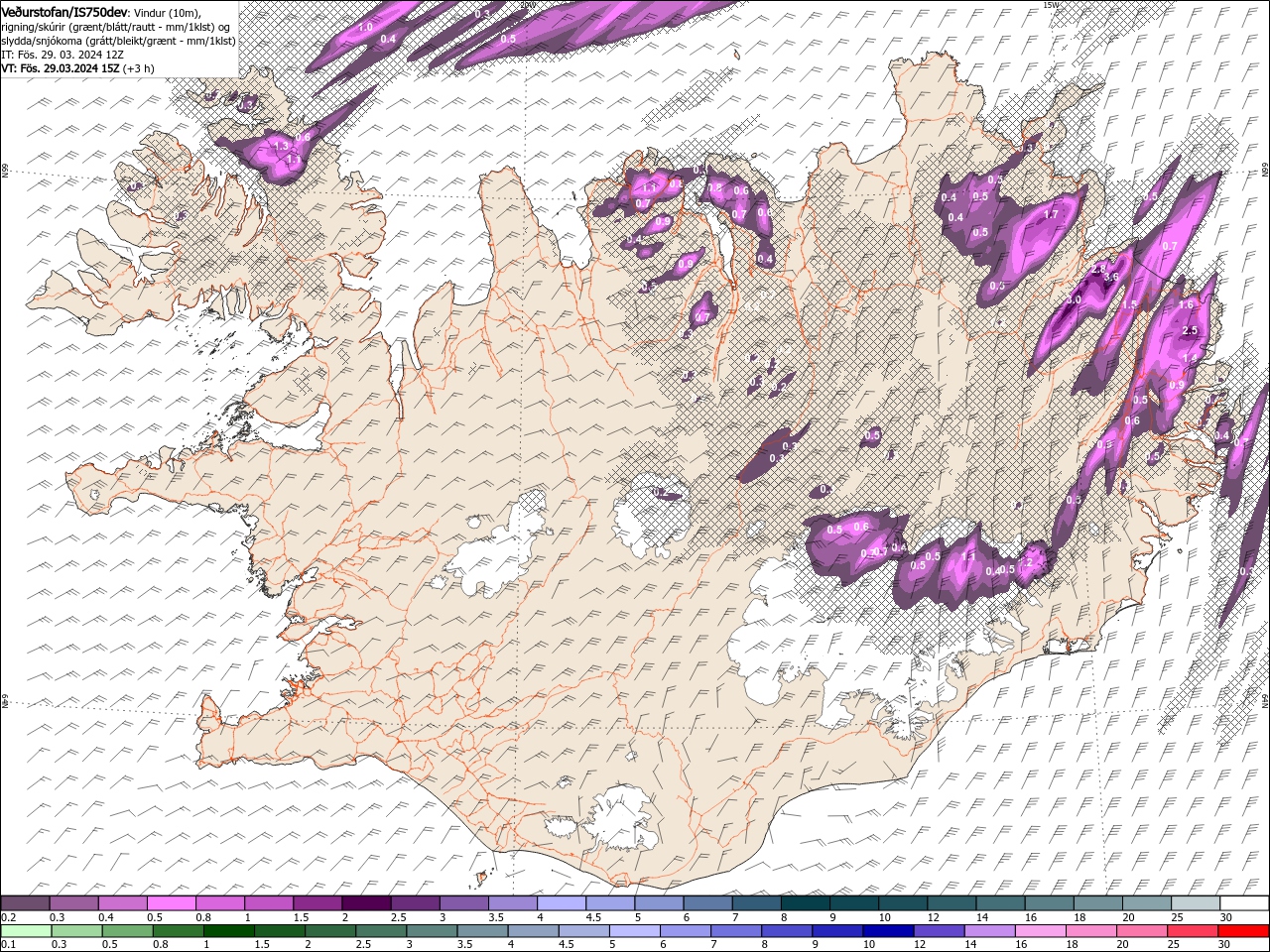Viewport: 1270px width, 952px height.
Task: Pick the hot pink 20 rain-scale swatch
Action: coord(1140,931)
